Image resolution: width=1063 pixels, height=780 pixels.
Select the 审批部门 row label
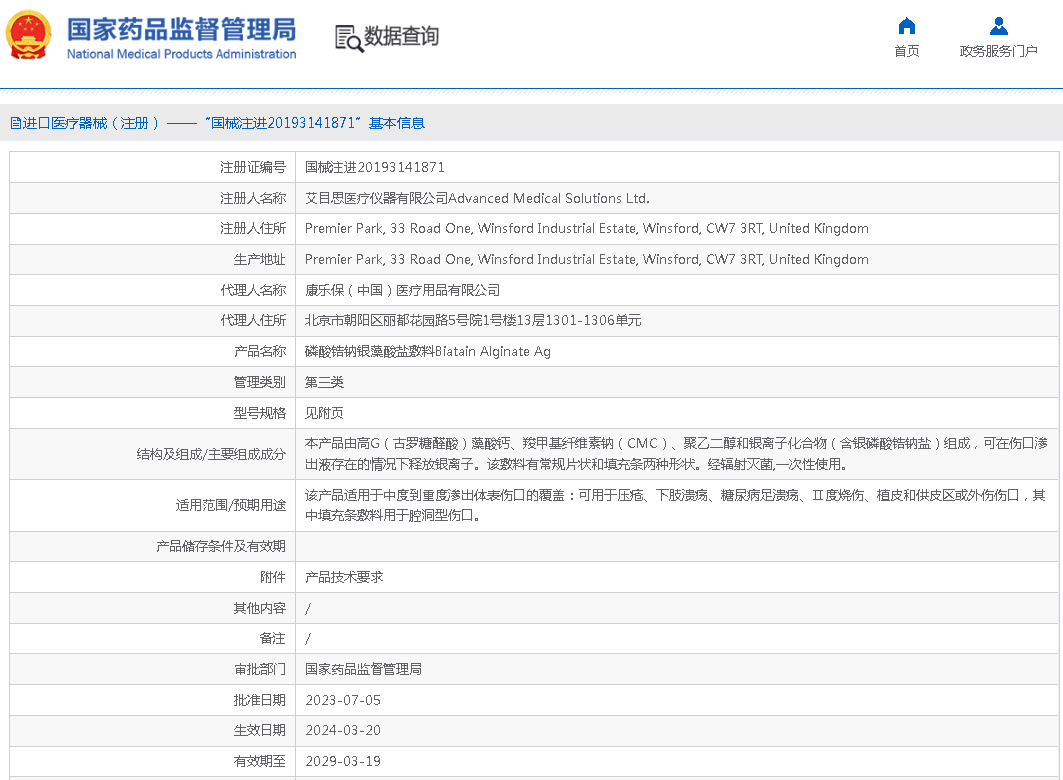260,670
